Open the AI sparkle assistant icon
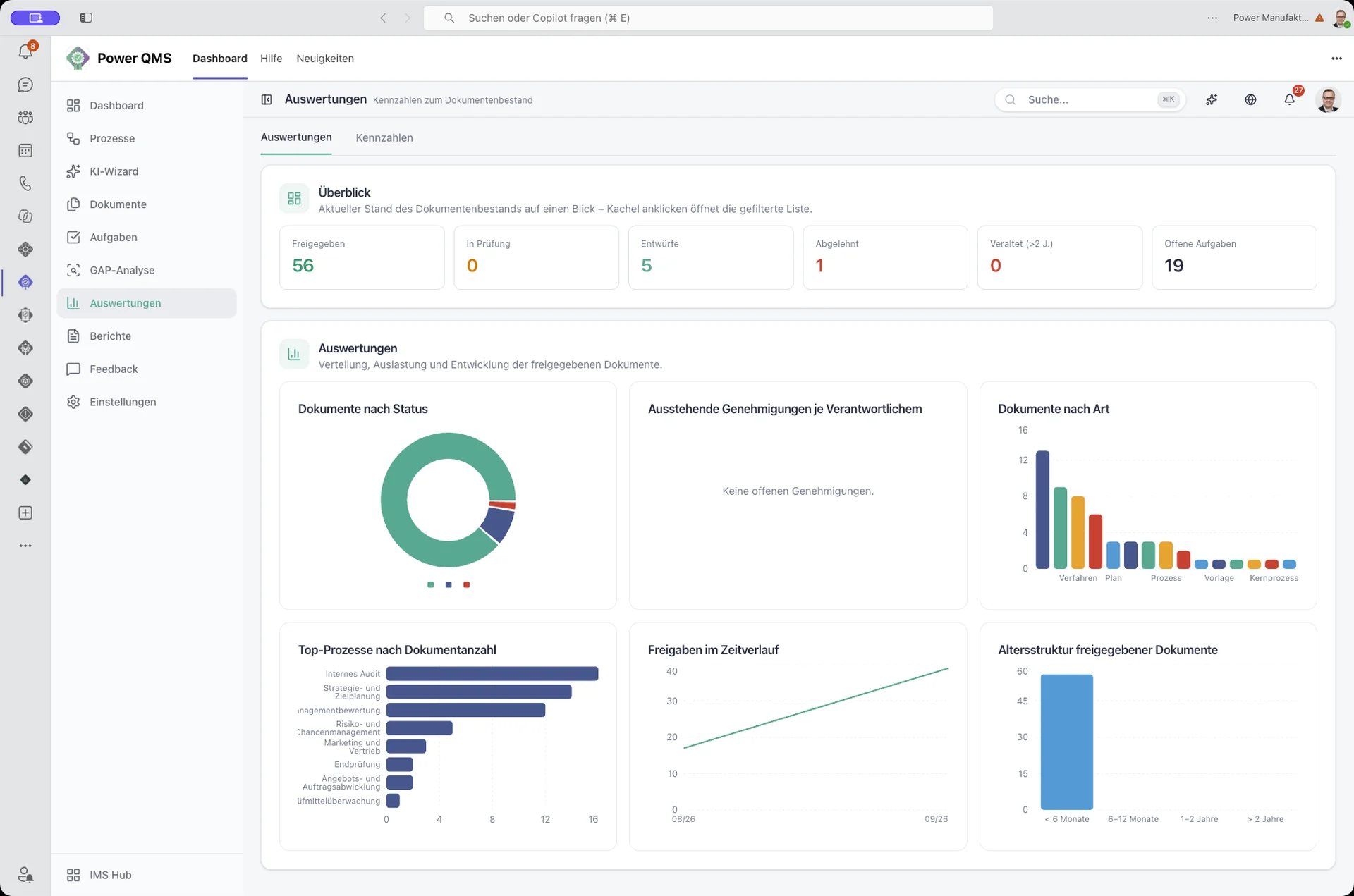Image resolution: width=1354 pixels, height=896 pixels. point(1212,99)
